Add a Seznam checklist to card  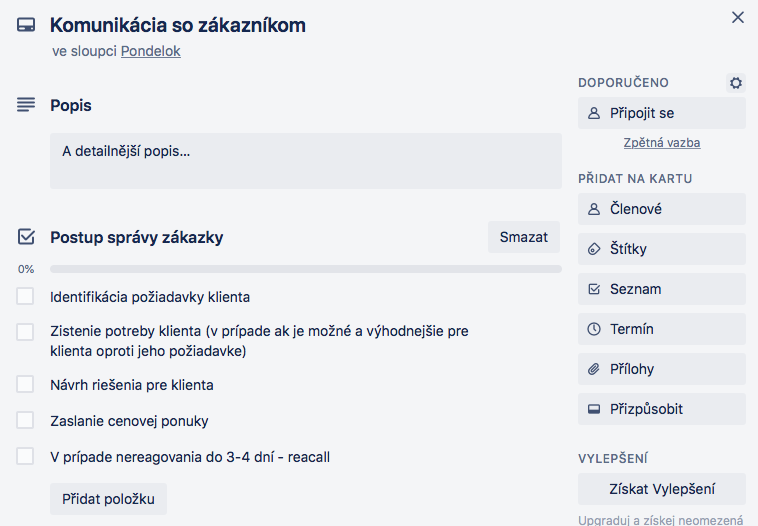pyautogui.click(x=662, y=289)
